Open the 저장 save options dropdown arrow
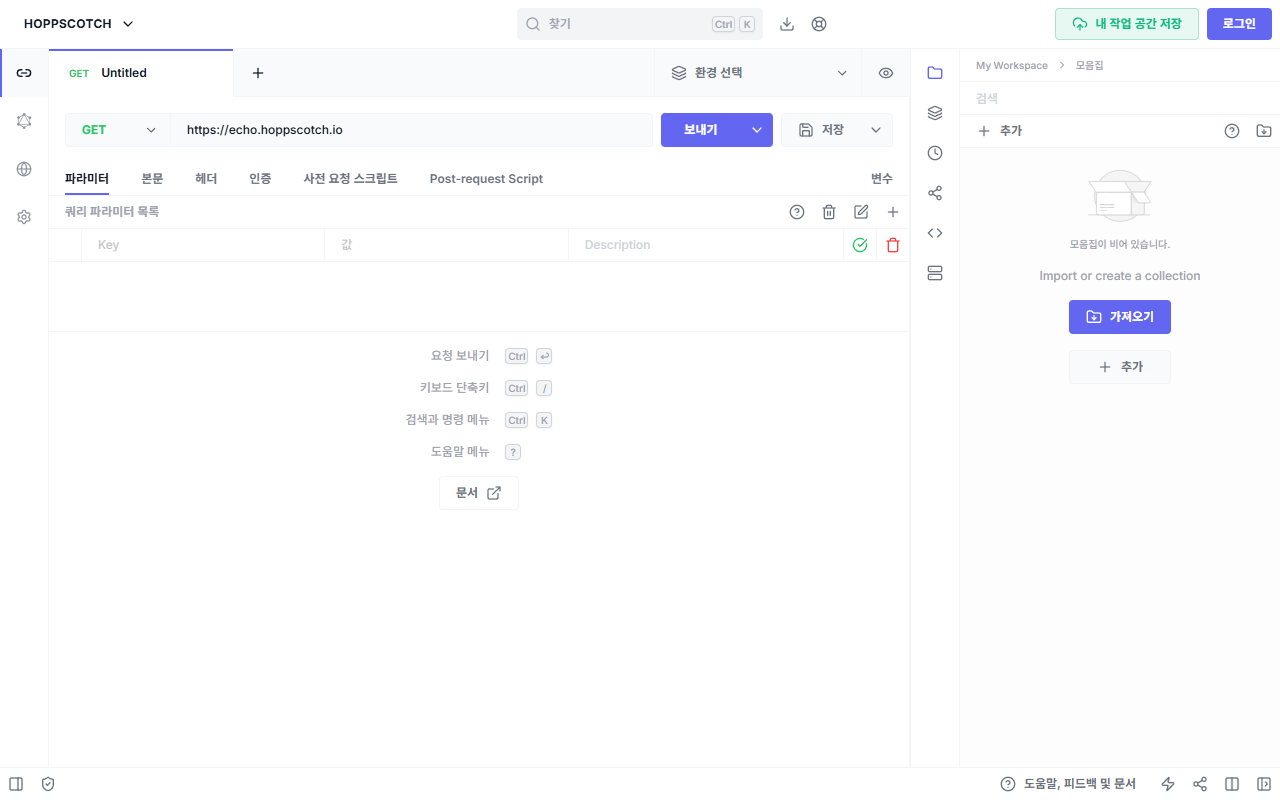 876,129
